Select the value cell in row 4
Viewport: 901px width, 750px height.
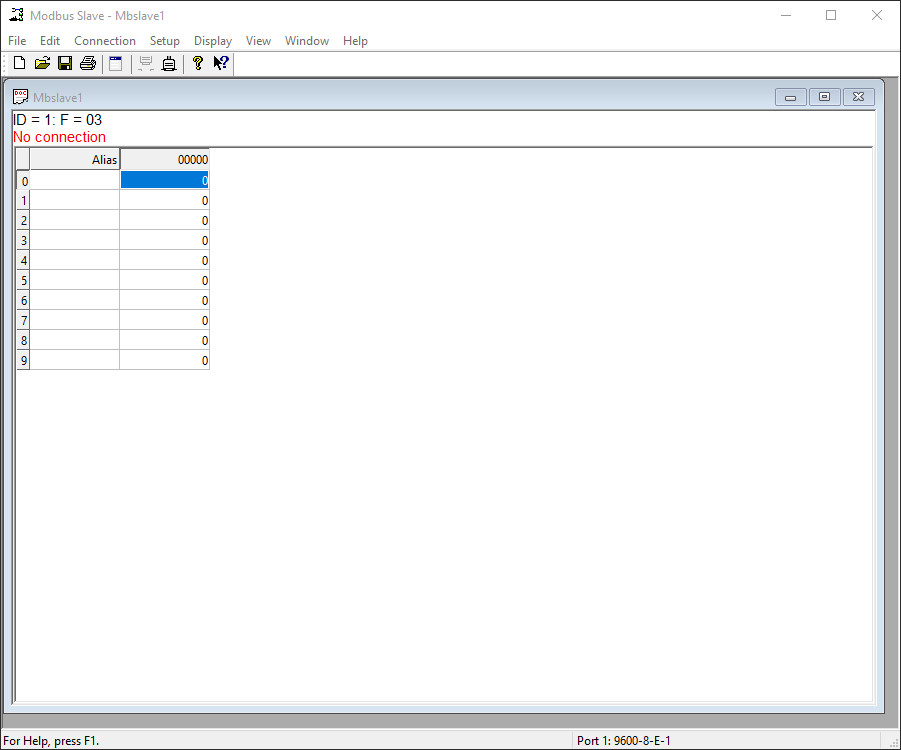pyautogui.click(x=164, y=260)
